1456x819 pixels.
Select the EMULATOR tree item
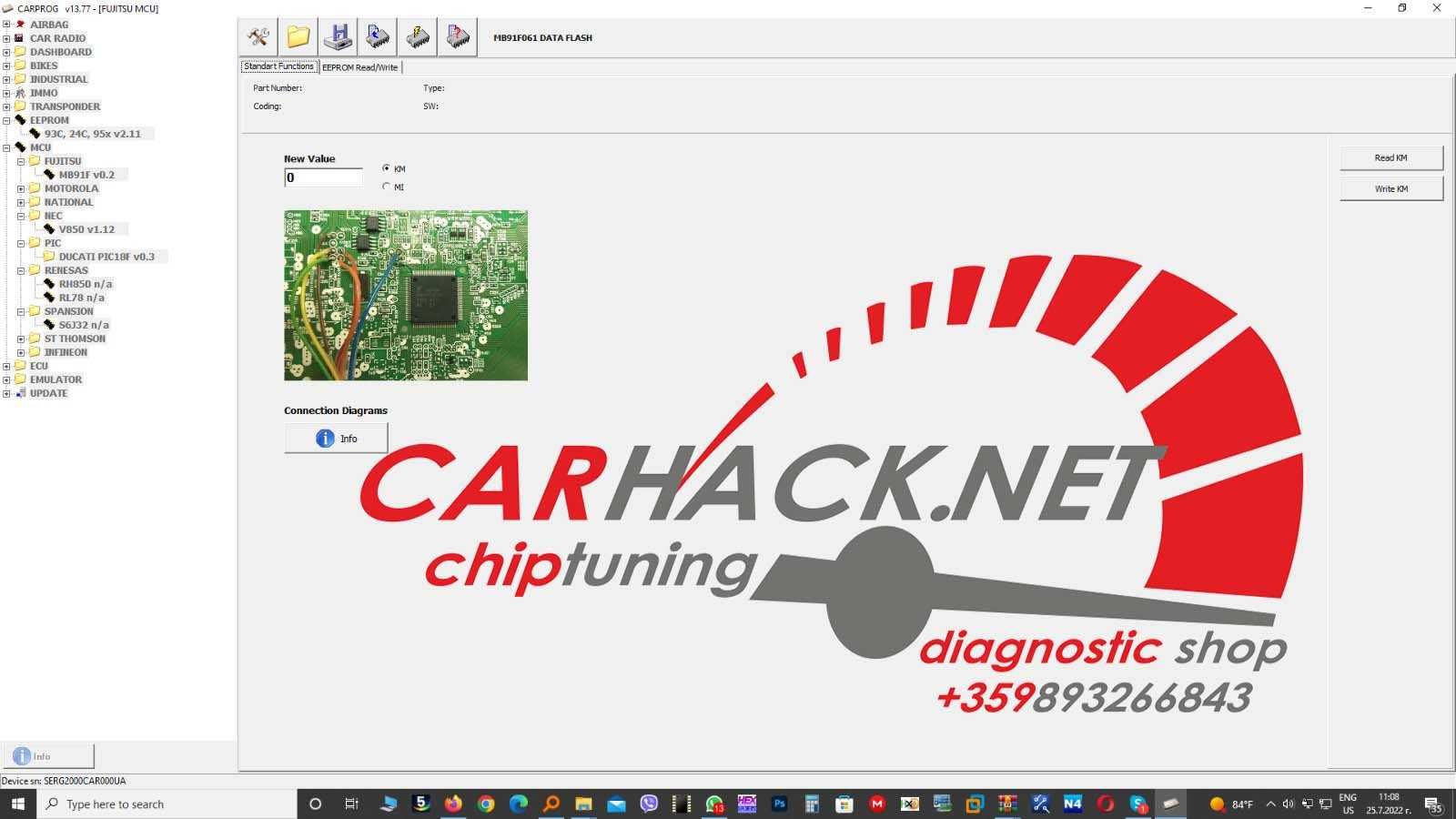coord(56,379)
